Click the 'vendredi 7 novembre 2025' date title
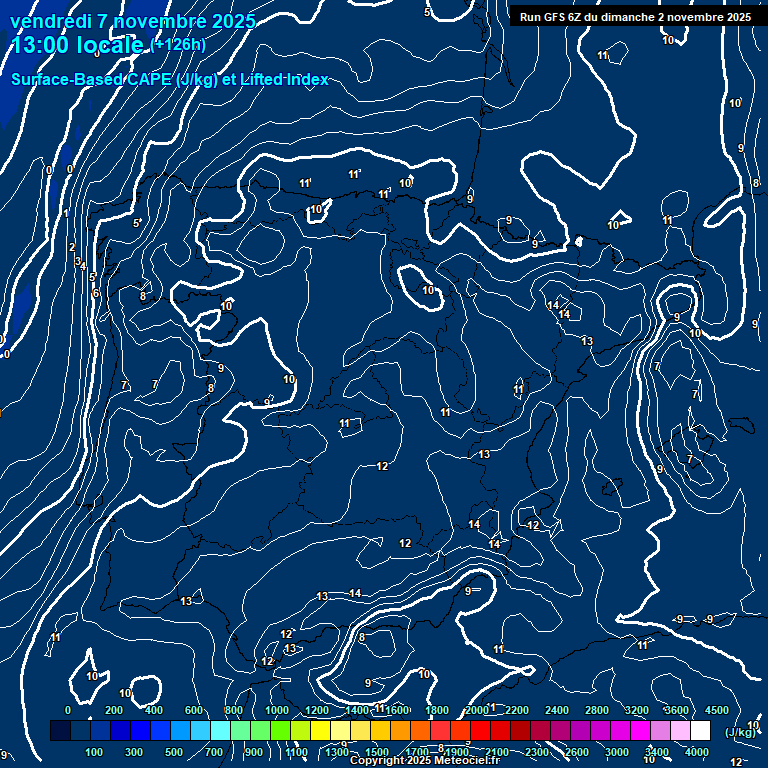The image size is (768, 768). tap(133, 21)
